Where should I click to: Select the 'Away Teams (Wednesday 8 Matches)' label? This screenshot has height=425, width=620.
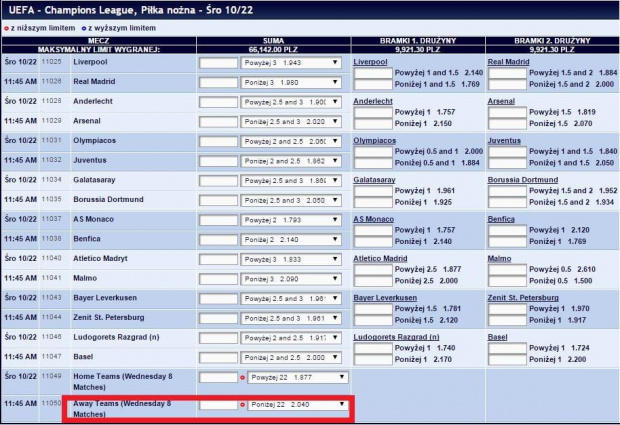[x=122, y=409]
